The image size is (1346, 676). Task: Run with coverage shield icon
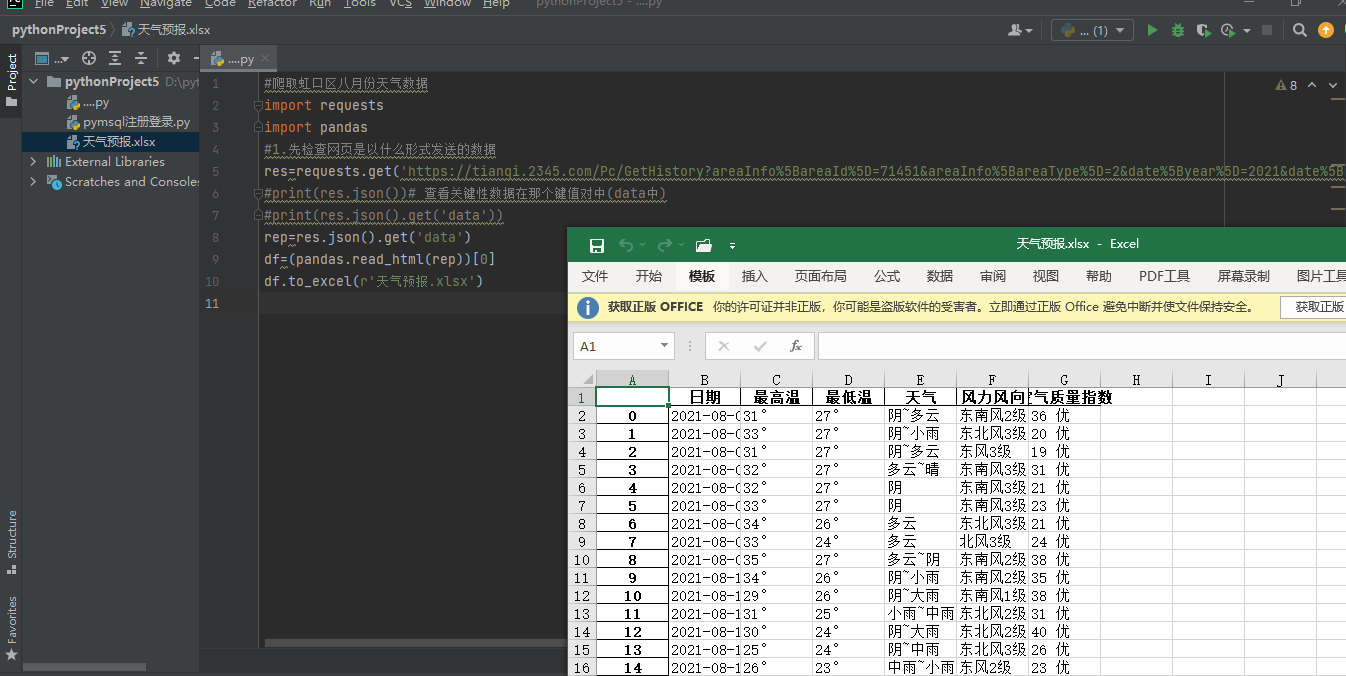click(x=1203, y=31)
